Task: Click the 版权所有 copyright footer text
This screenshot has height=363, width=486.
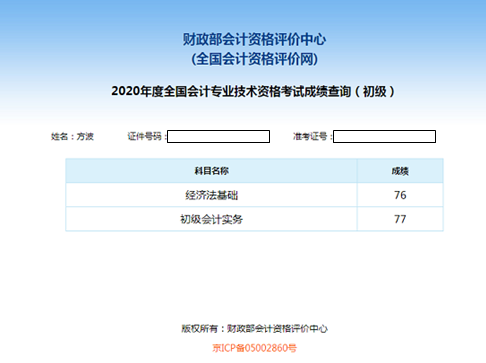Action: [254, 329]
